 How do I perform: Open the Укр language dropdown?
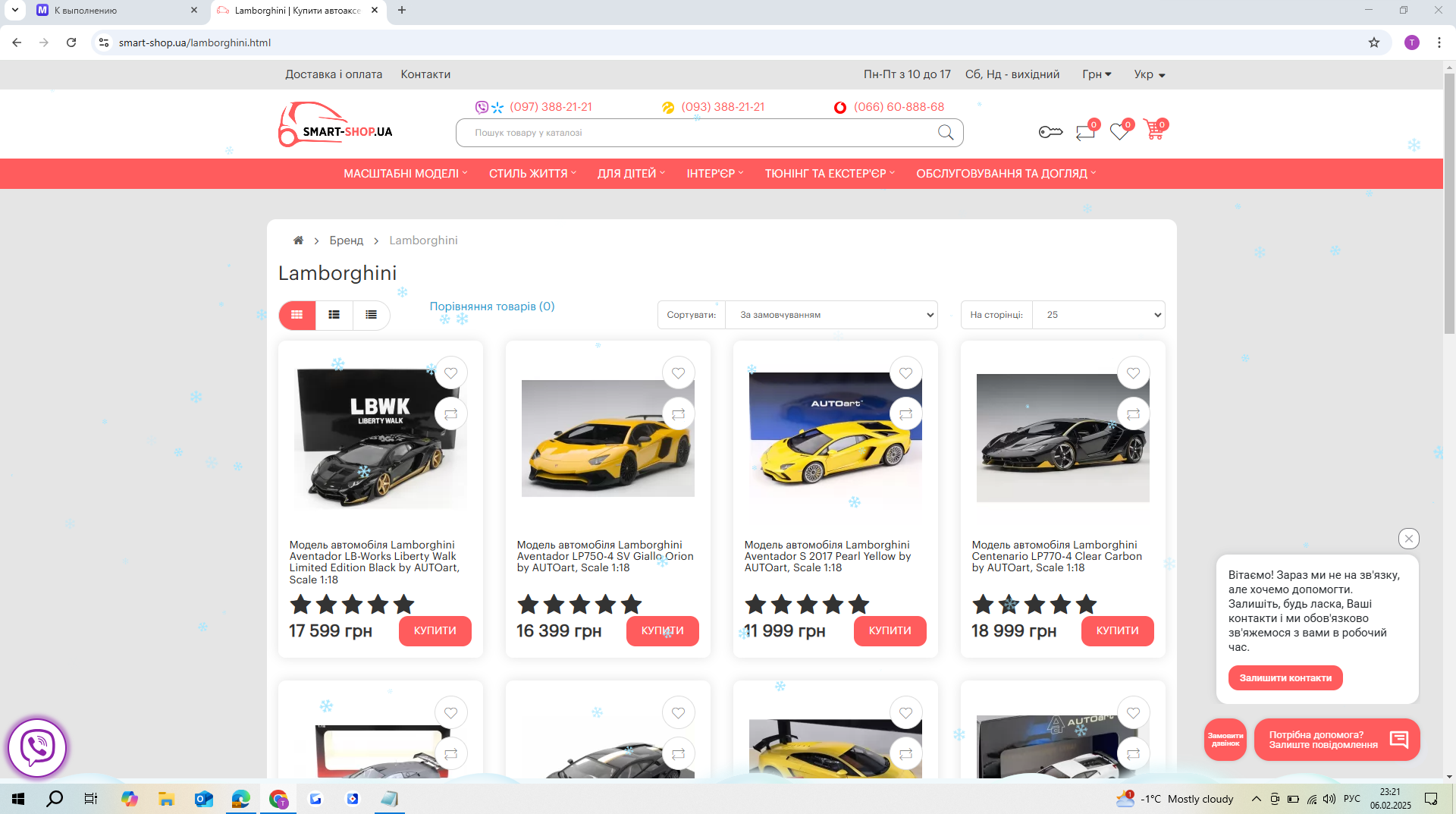point(1150,74)
